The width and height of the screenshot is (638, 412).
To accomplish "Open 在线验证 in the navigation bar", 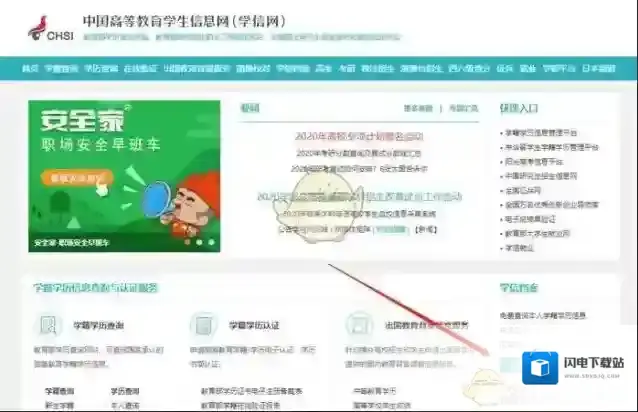I will point(140,69).
